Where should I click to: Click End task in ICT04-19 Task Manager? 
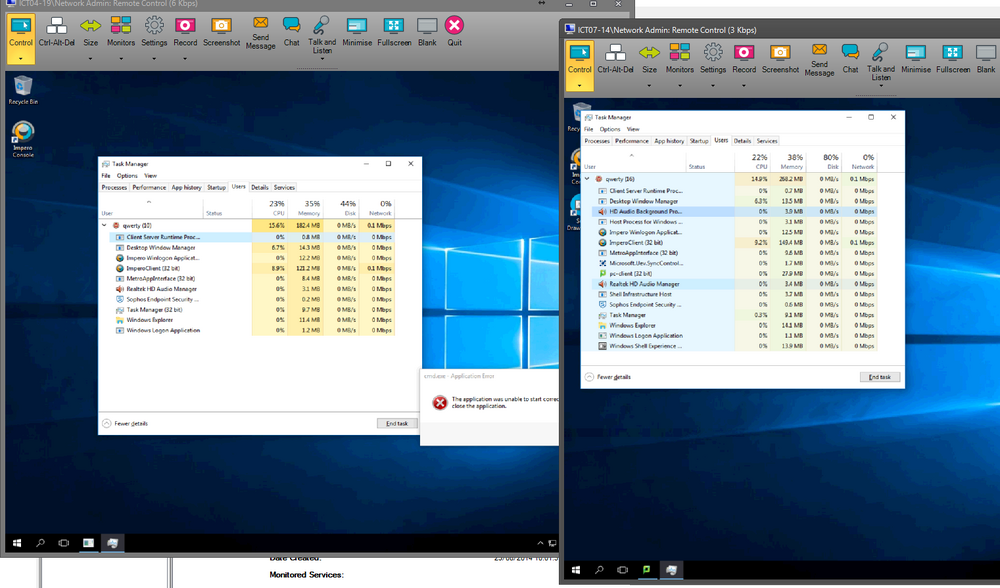pyautogui.click(x=397, y=423)
